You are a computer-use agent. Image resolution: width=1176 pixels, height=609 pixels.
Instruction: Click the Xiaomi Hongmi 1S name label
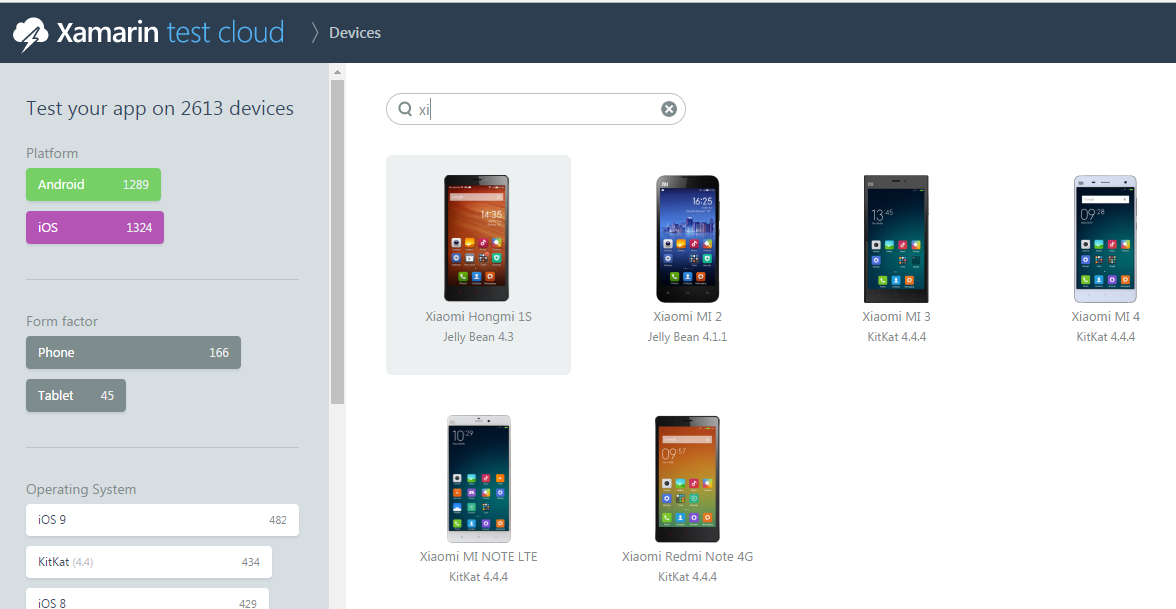tap(478, 317)
